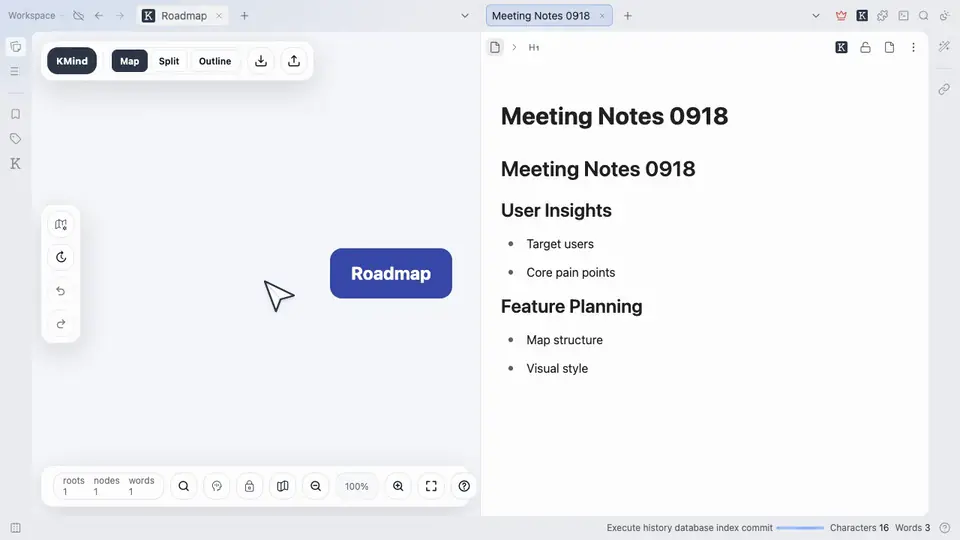Click the redo arrow in left toolbar
960x540 pixels.
pos(61,324)
